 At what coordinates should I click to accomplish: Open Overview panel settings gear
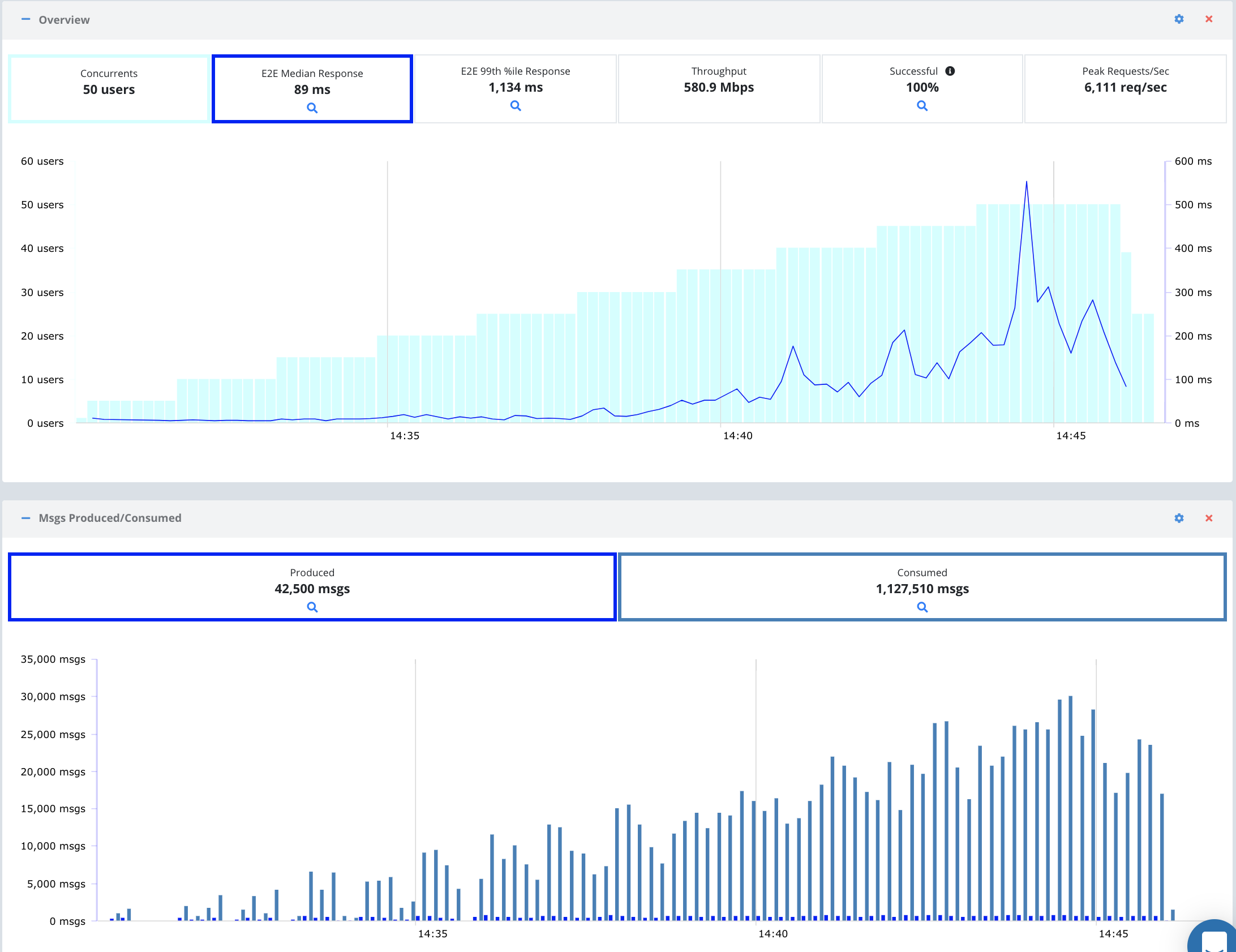(x=1179, y=19)
